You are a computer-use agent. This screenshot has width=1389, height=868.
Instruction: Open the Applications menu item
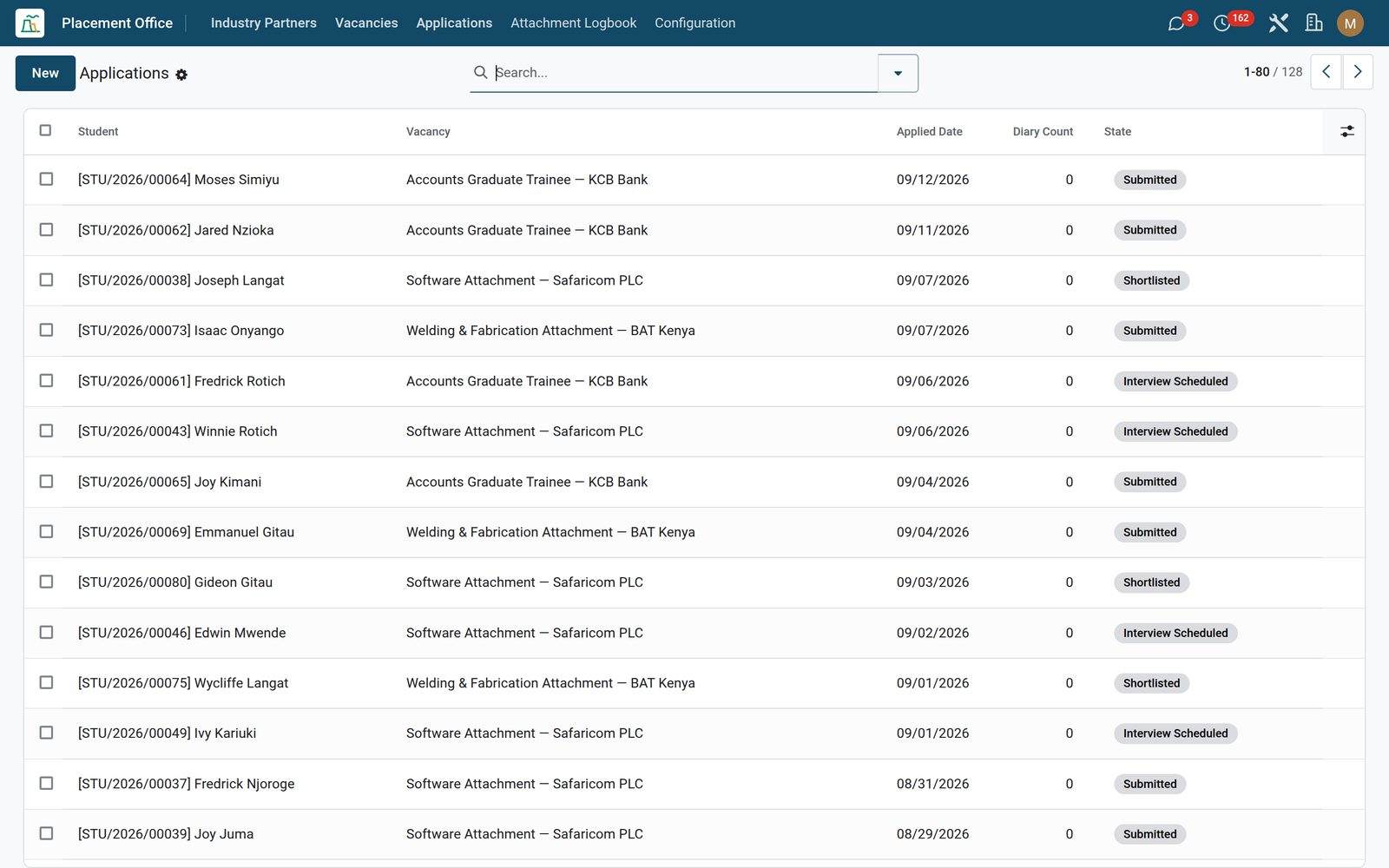click(x=454, y=23)
